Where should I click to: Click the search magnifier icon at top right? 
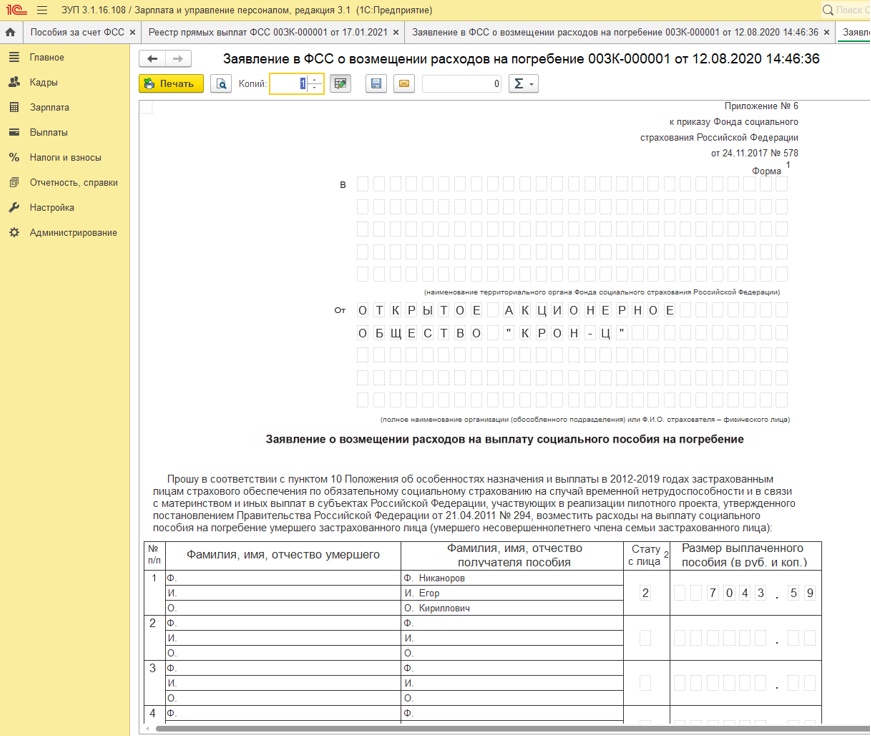[x=828, y=10]
